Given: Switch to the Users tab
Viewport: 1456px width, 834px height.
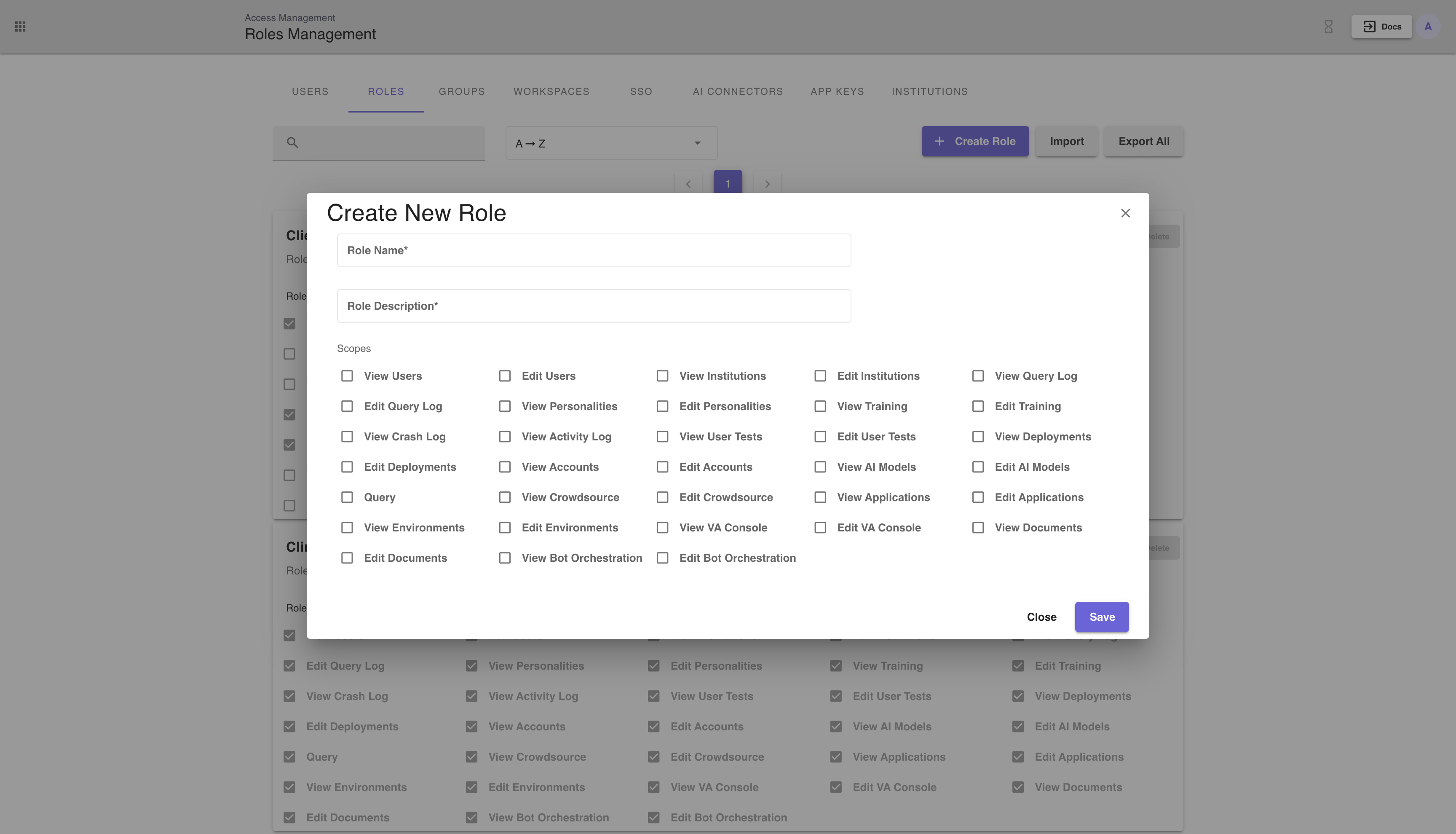Looking at the screenshot, I should tap(310, 91).
